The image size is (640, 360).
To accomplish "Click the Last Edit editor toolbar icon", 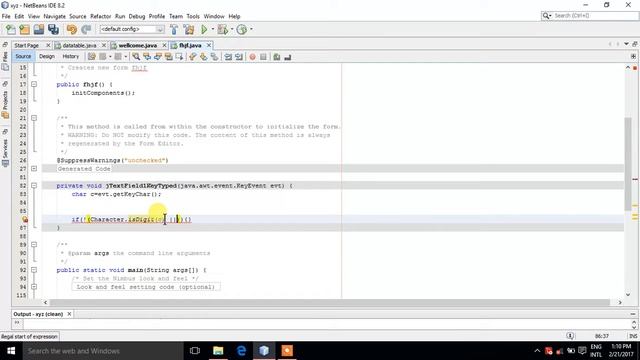I will [92, 57].
